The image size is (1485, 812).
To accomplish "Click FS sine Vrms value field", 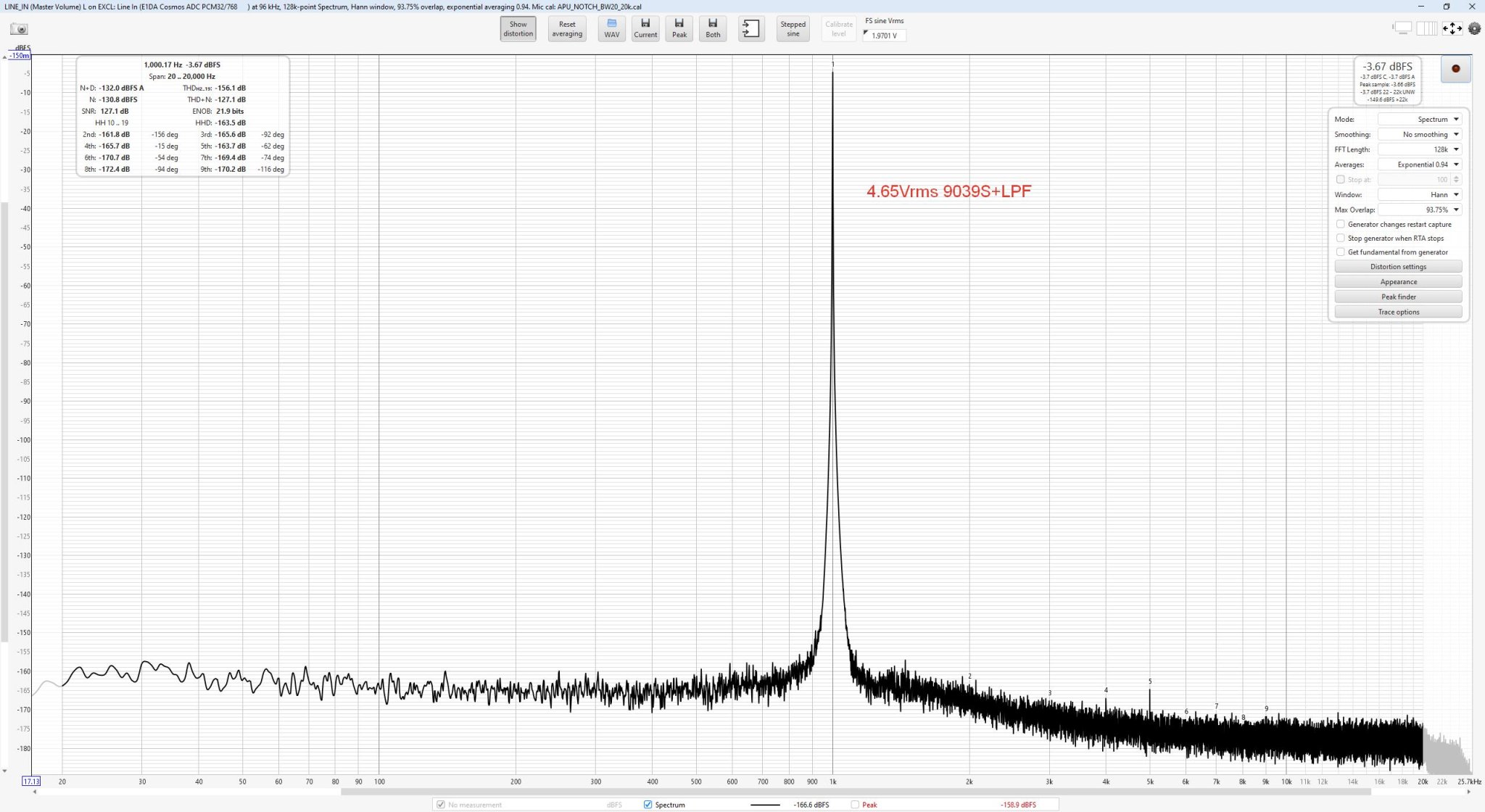I will pos(885,36).
